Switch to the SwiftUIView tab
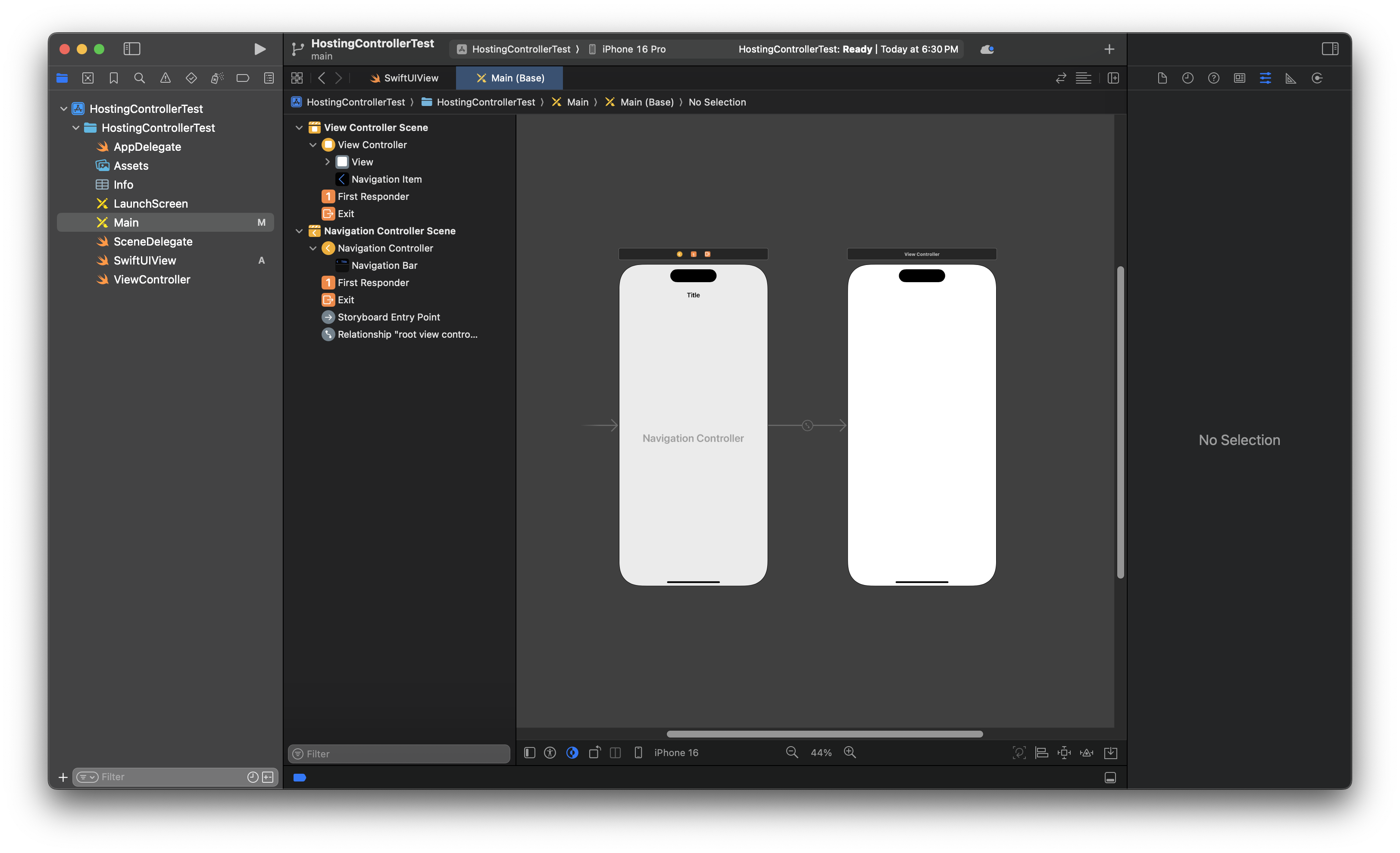This screenshot has height=853, width=1400. tap(404, 78)
